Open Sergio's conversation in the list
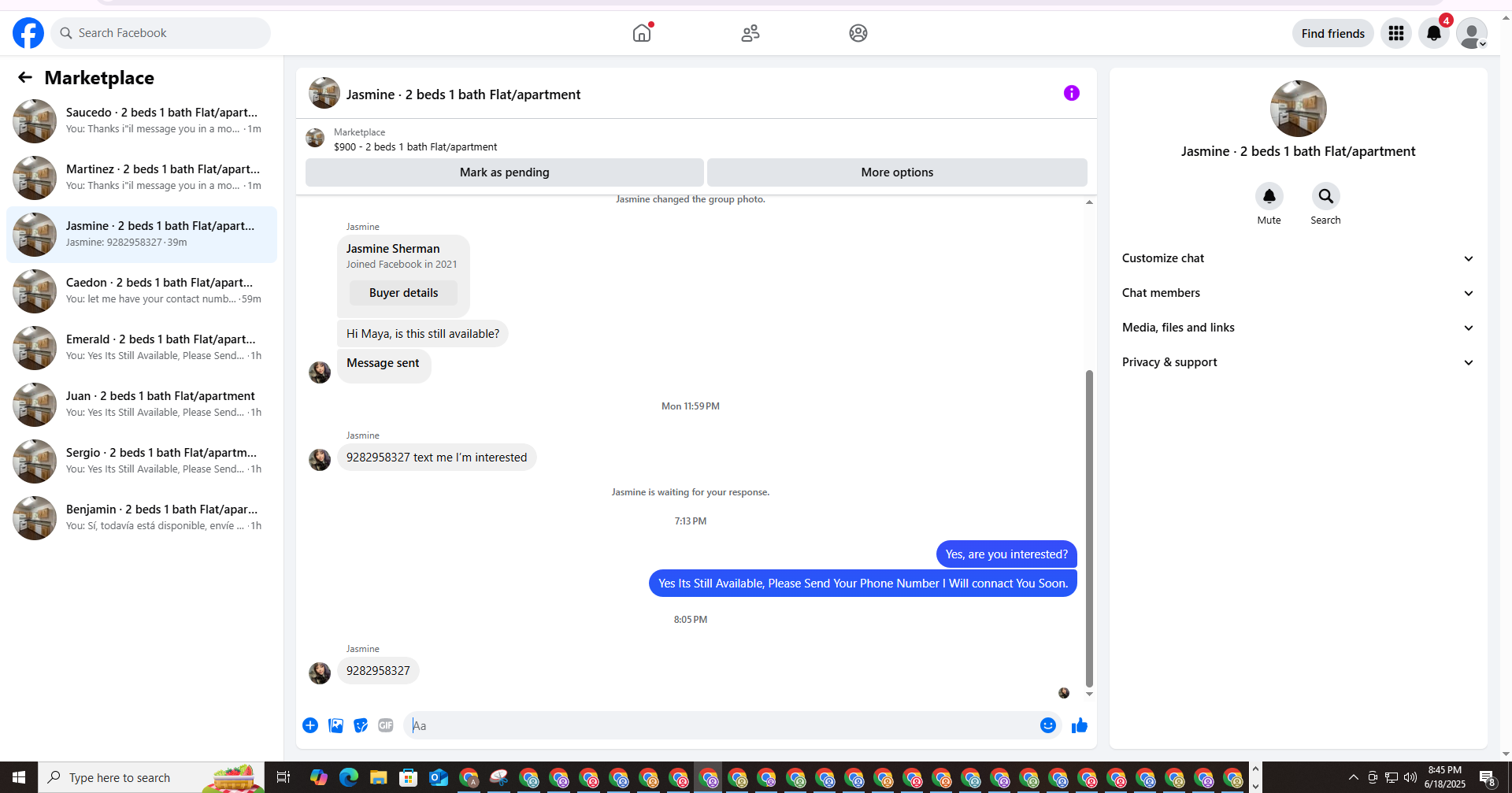This screenshot has height=793, width=1512. pyautogui.click(x=142, y=461)
